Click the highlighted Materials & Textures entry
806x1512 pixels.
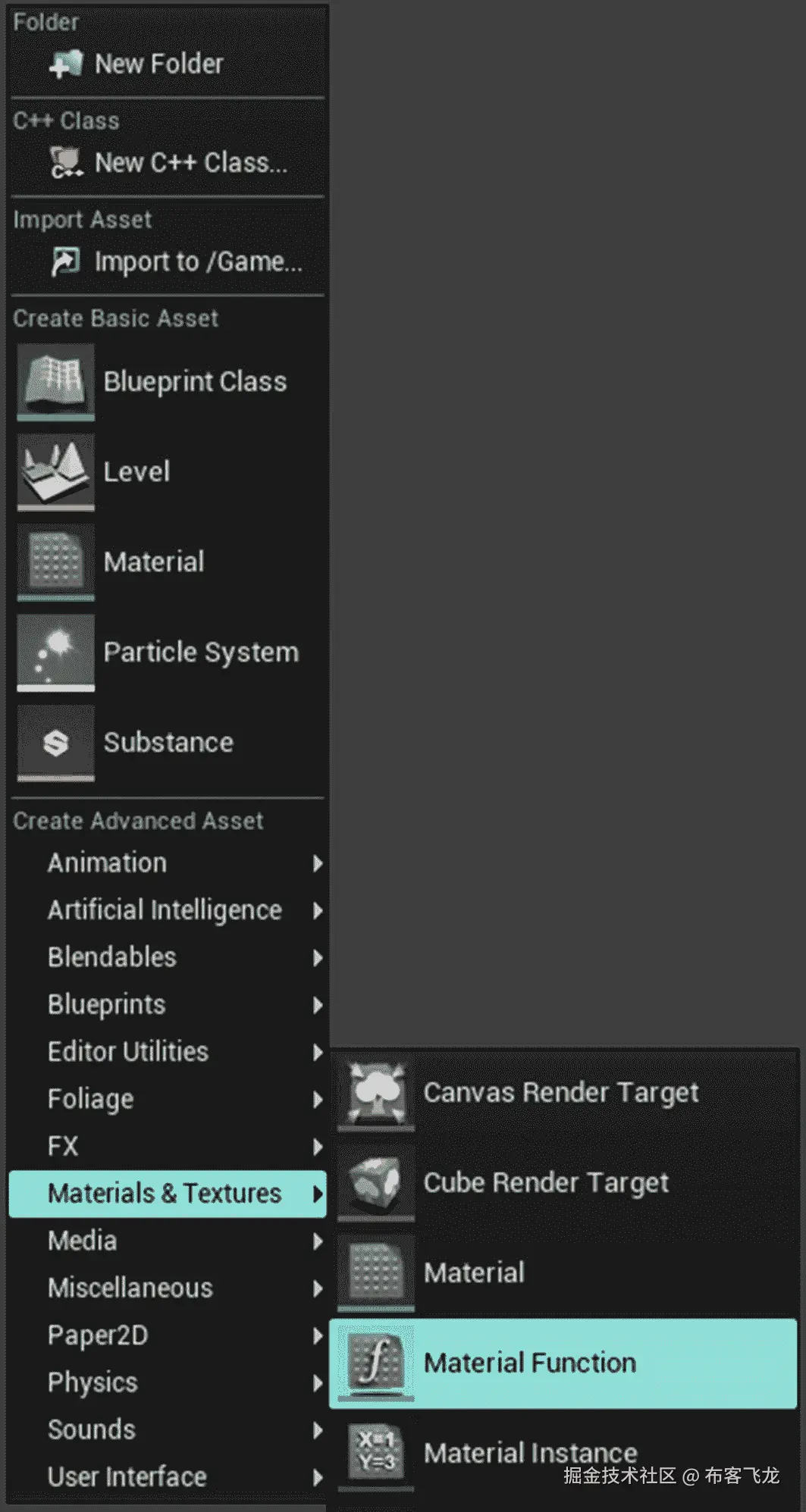[x=165, y=1194]
